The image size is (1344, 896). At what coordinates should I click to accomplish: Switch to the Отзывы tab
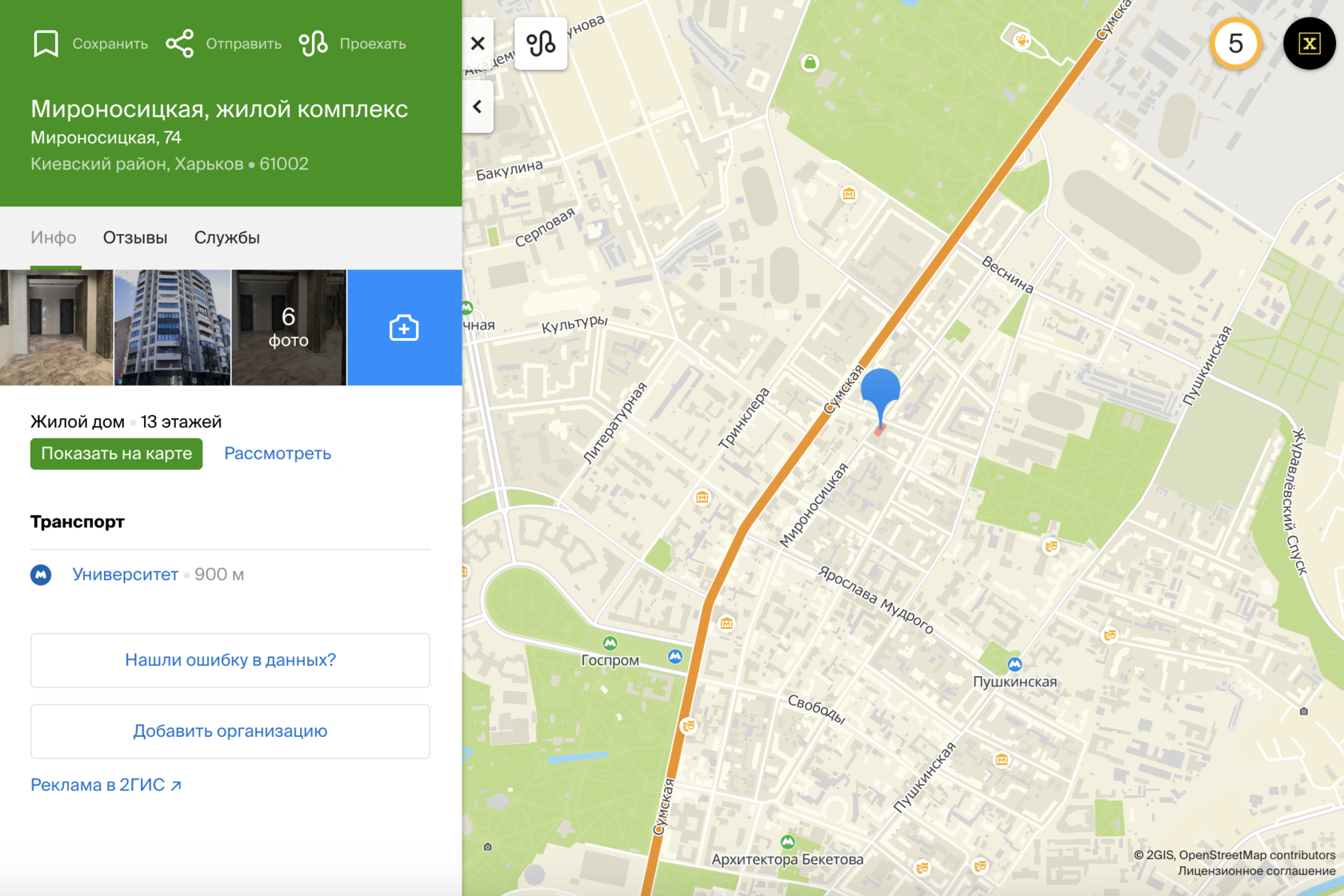(135, 238)
